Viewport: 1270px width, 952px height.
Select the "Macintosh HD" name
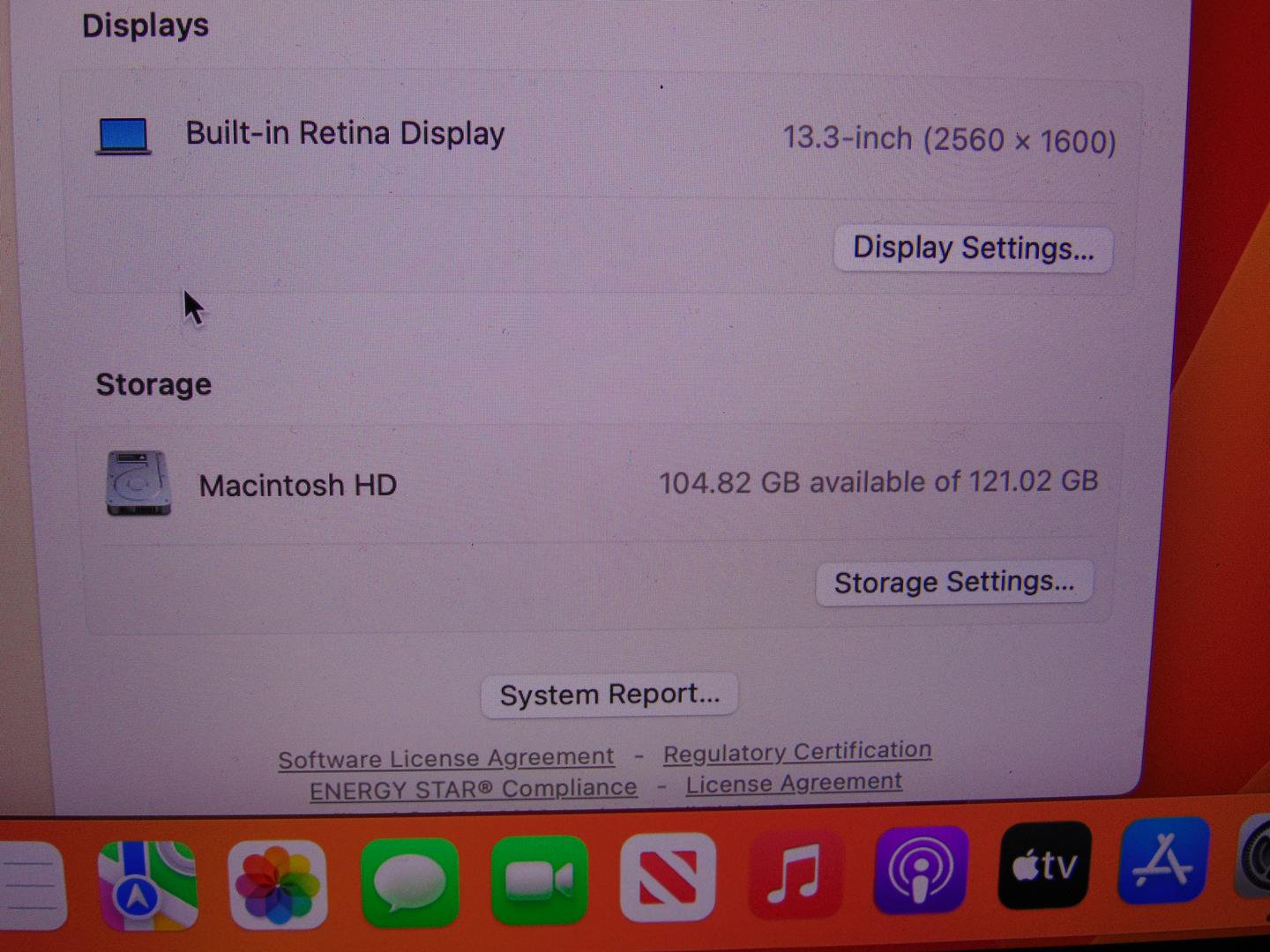298,485
